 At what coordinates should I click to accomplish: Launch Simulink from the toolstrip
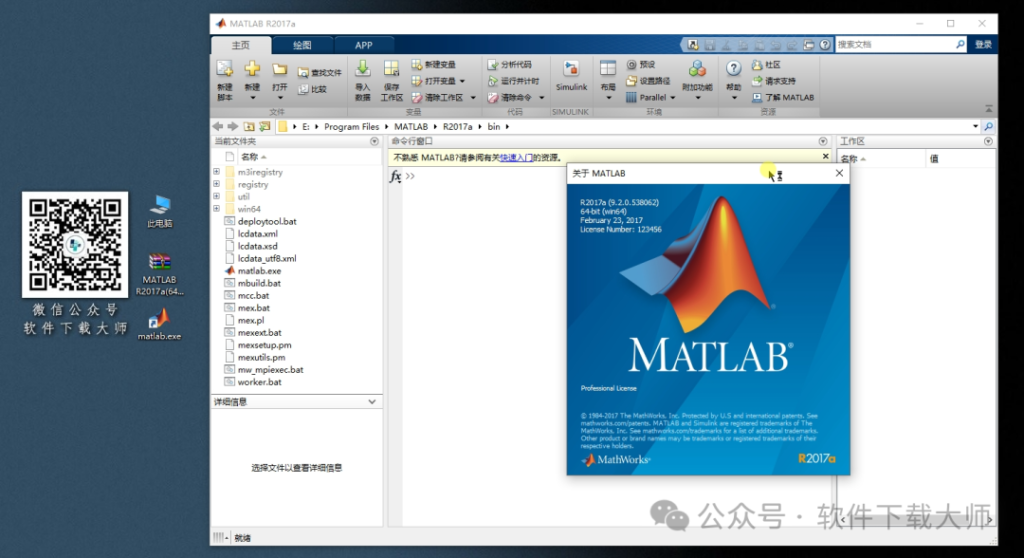pyautogui.click(x=571, y=76)
